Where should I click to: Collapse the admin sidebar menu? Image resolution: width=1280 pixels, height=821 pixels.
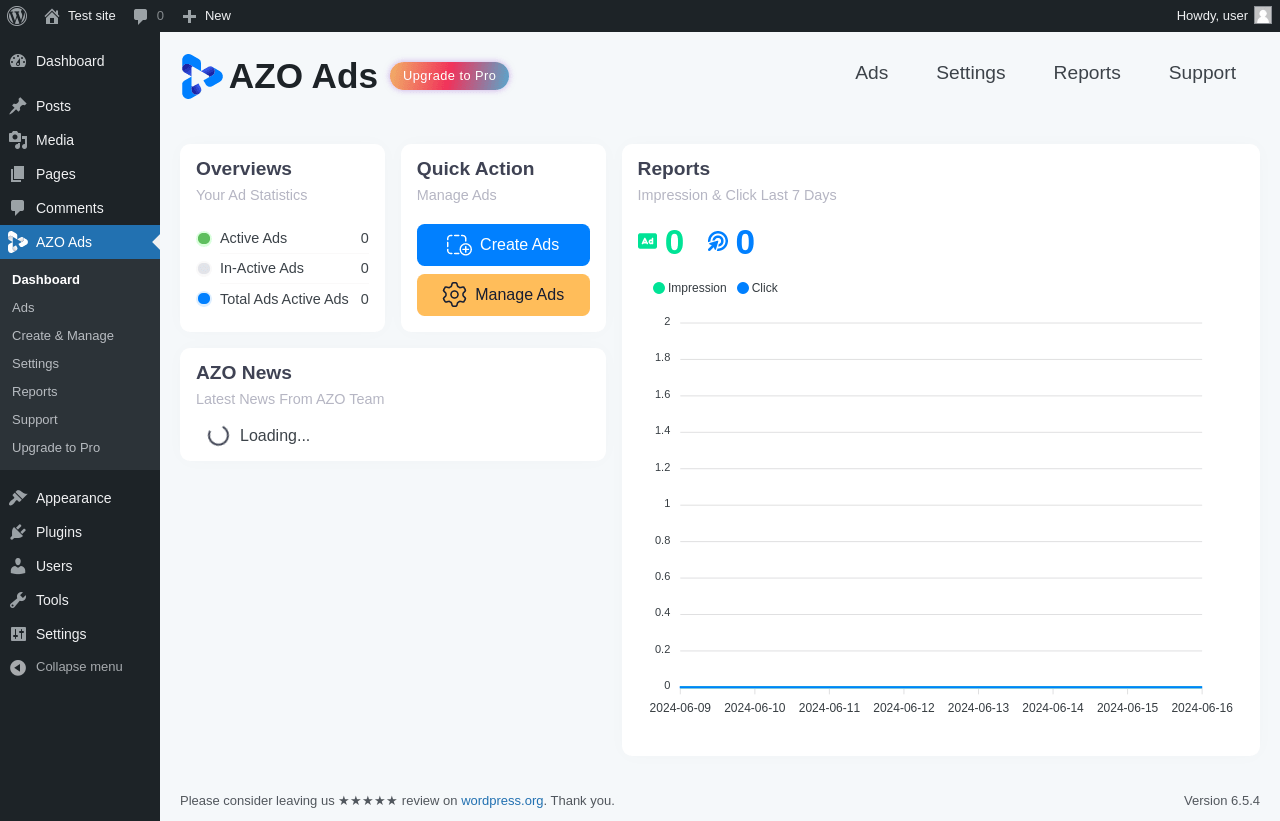(x=66, y=667)
